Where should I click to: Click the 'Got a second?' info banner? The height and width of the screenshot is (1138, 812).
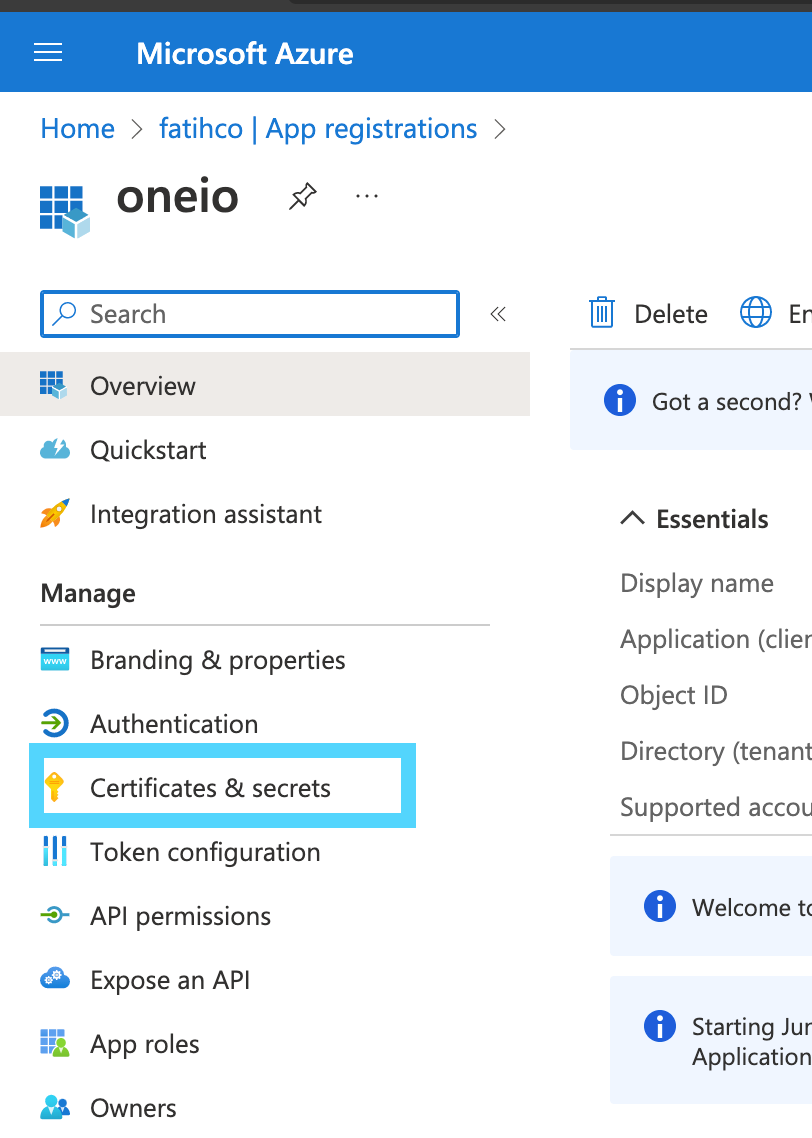[691, 400]
